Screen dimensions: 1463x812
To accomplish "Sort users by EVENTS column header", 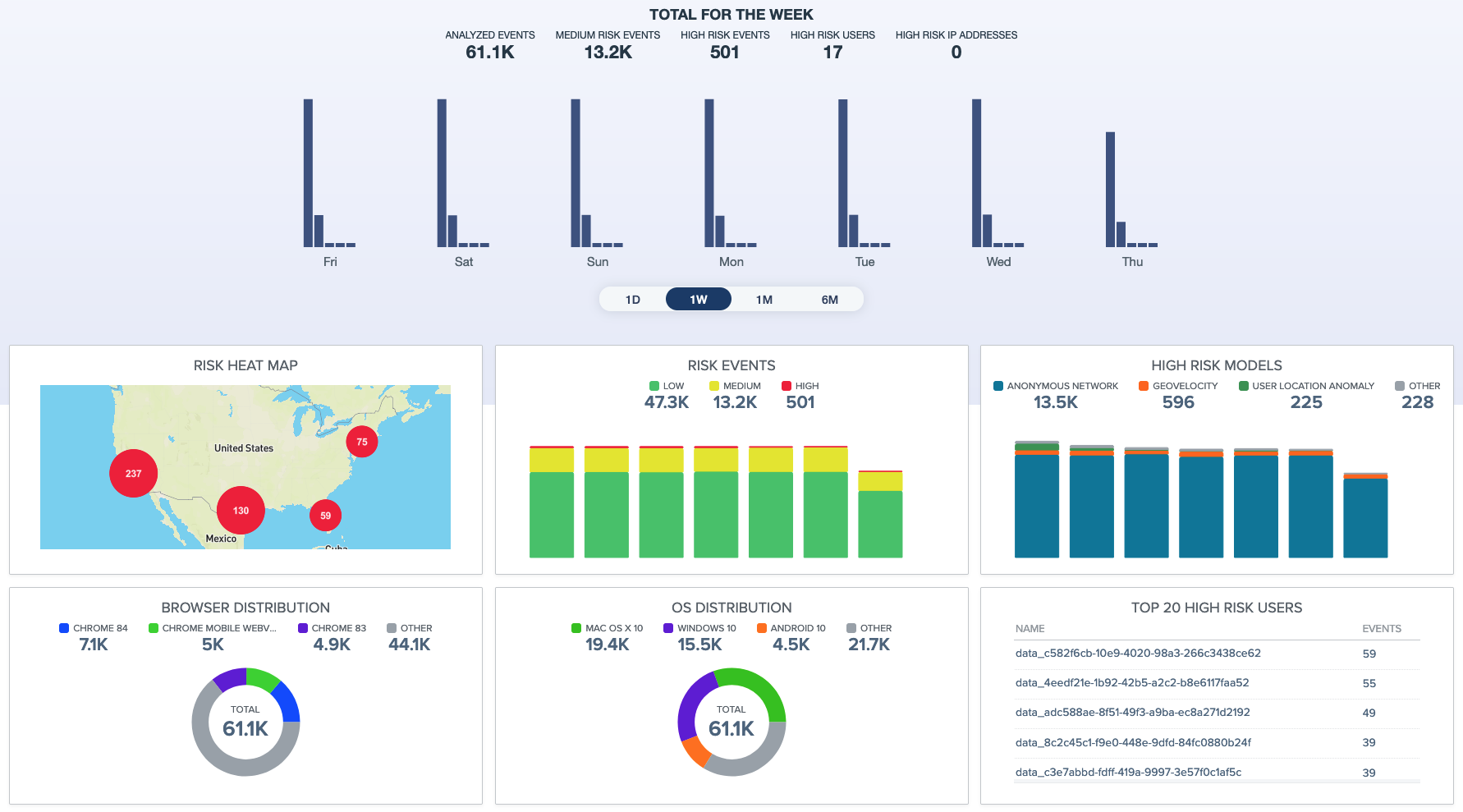I will click(1382, 629).
